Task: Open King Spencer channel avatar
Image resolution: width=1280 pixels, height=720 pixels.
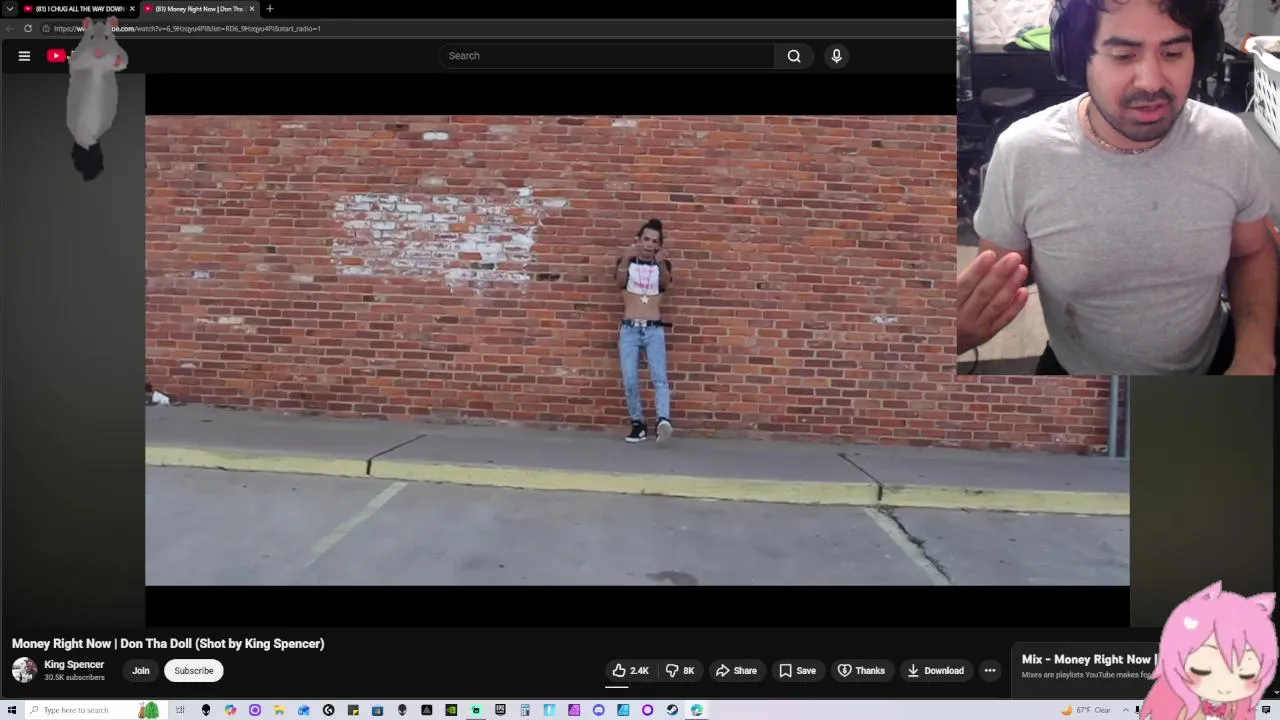Action: pos(24,670)
